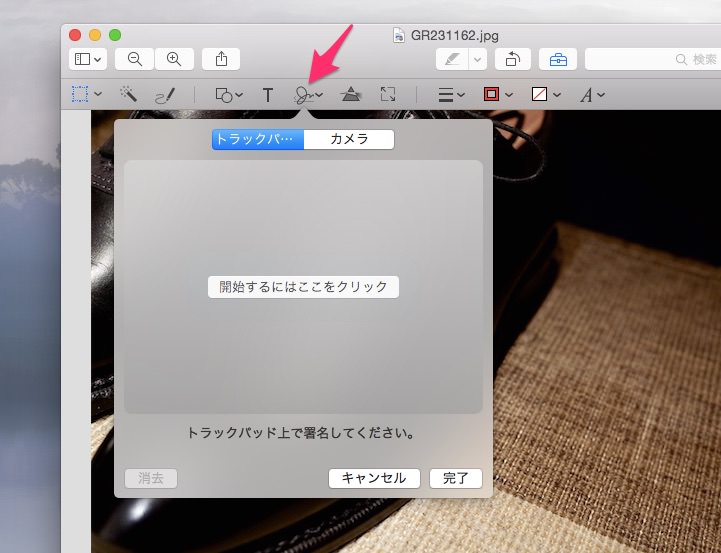Select the Sketch pen tool
This screenshot has height=553, width=721.
pyautogui.click(x=165, y=95)
